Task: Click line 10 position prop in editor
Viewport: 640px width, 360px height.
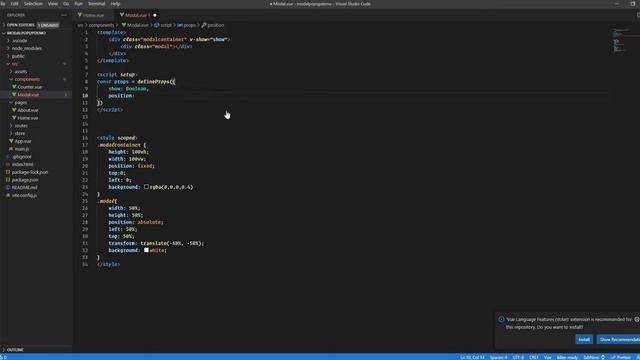Action: tap(121, 96)
